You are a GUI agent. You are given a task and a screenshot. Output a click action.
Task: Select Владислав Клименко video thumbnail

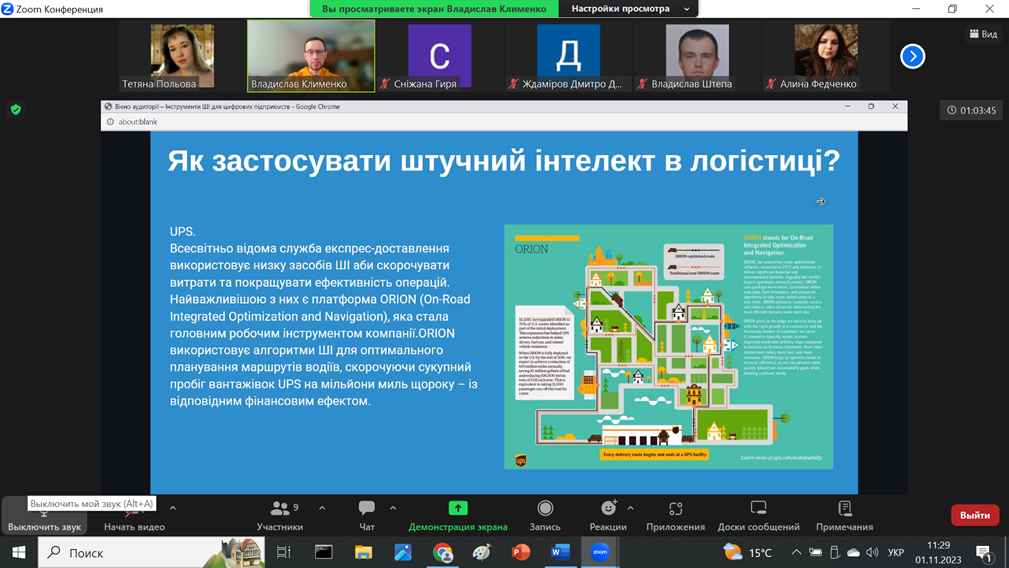click(x=311, y=57)
